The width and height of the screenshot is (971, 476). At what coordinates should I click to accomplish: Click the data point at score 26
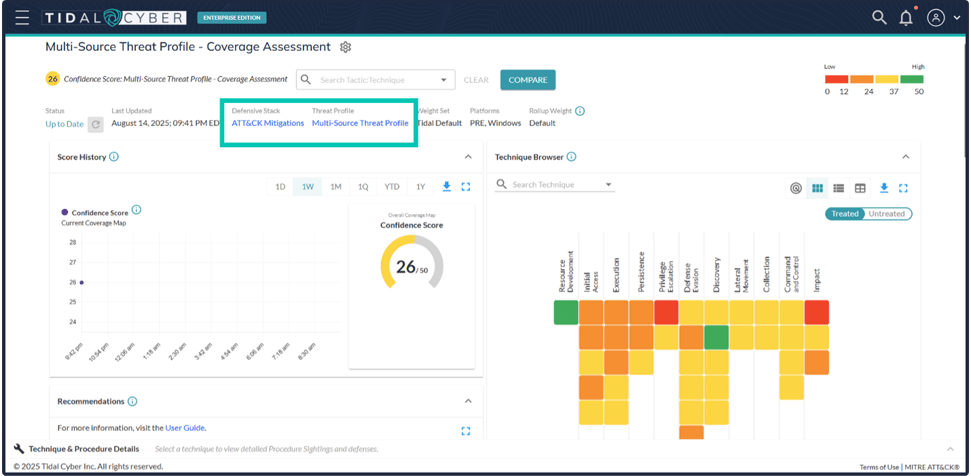(x=81, y=282)
